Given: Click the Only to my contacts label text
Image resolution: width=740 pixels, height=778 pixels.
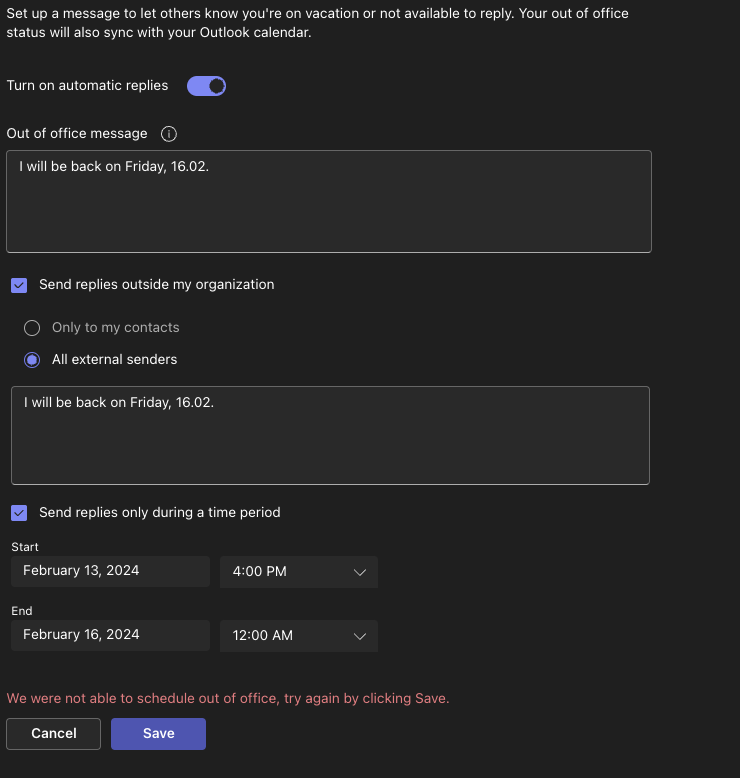Looking at the screenshot, I should [116, 327].
